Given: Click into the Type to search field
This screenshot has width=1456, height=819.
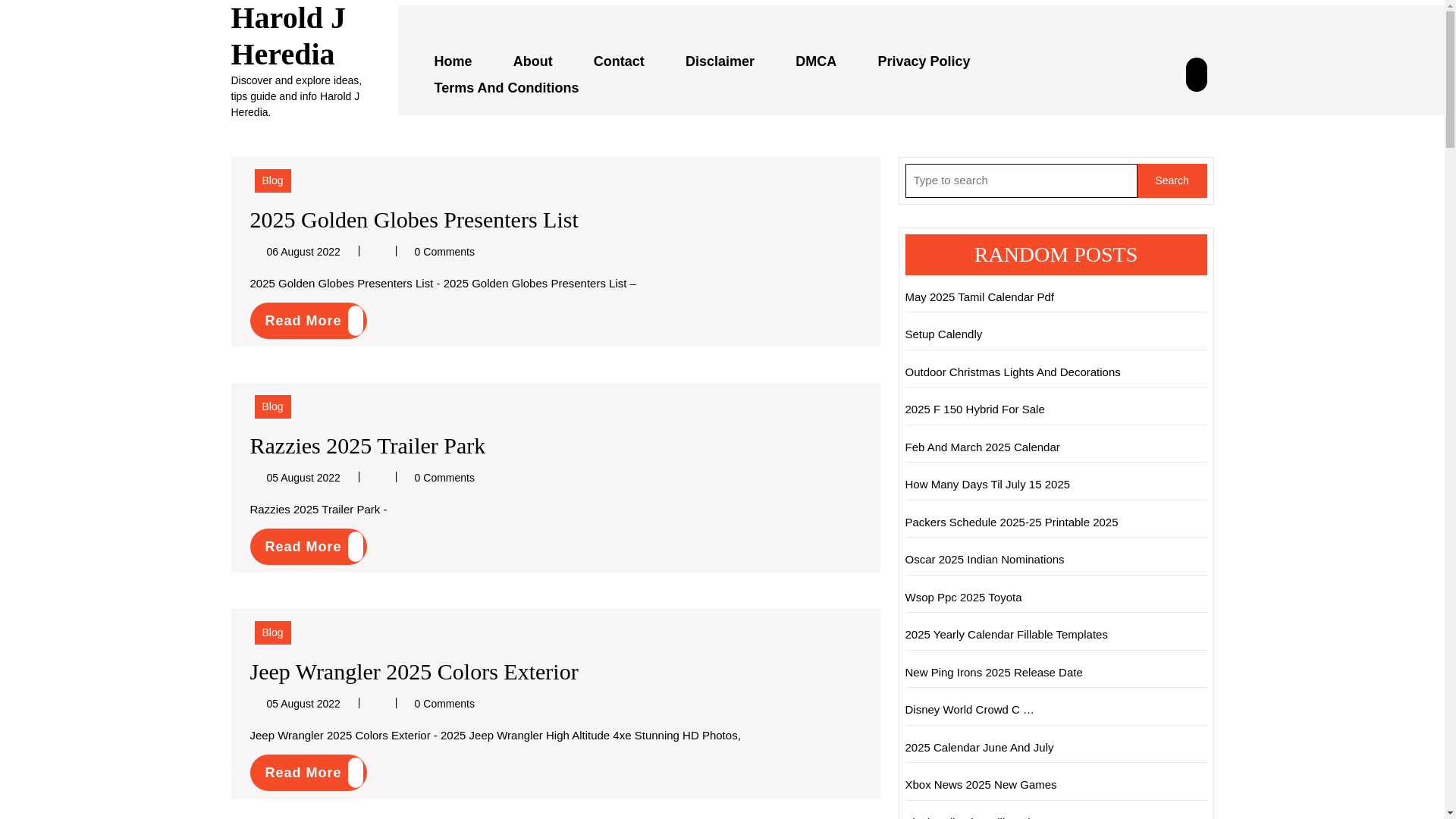Looking at the screenshot, I should coord(1021,180).
